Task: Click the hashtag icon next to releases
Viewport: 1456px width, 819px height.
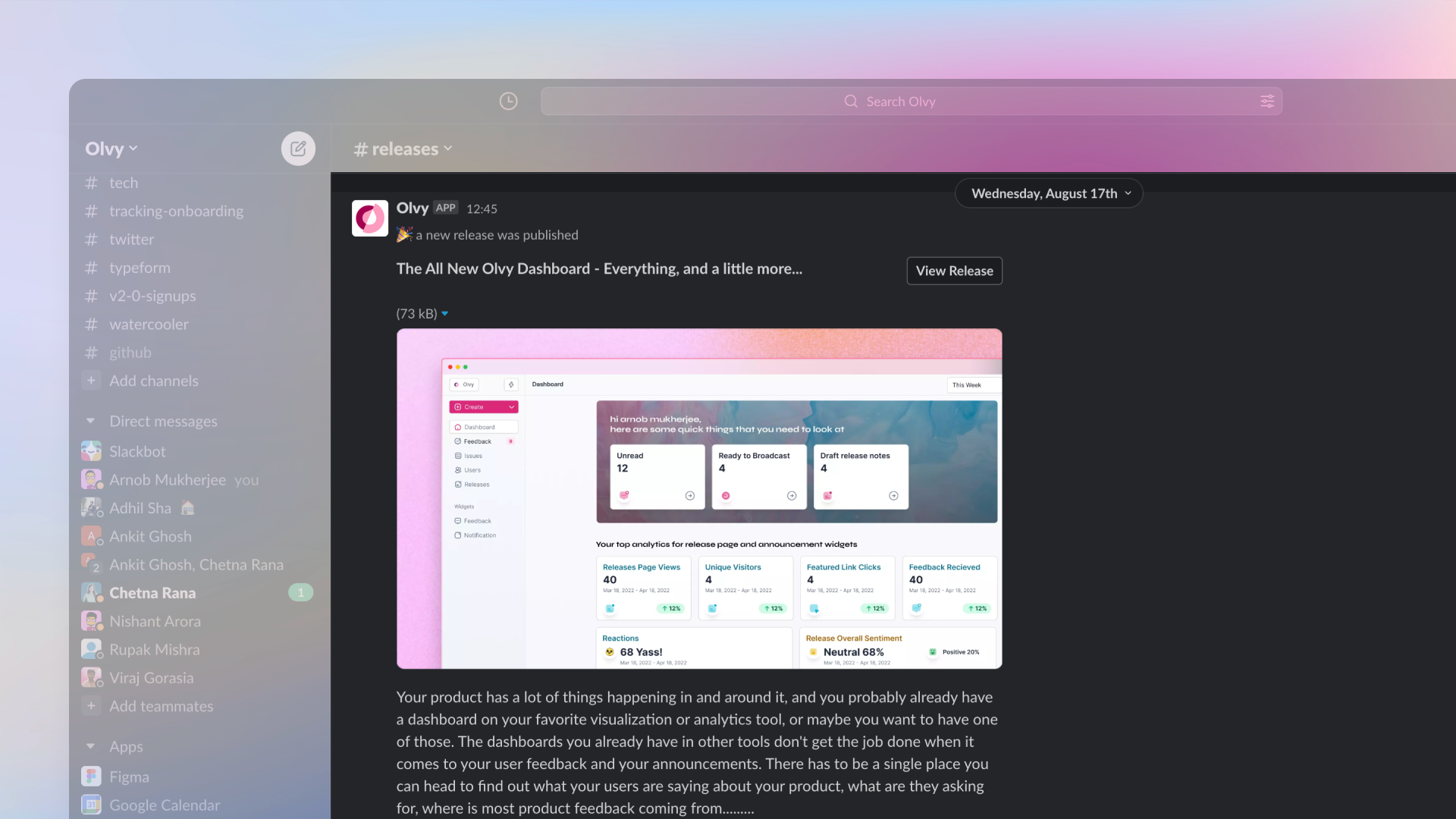Action: click(x=360, y=148)
